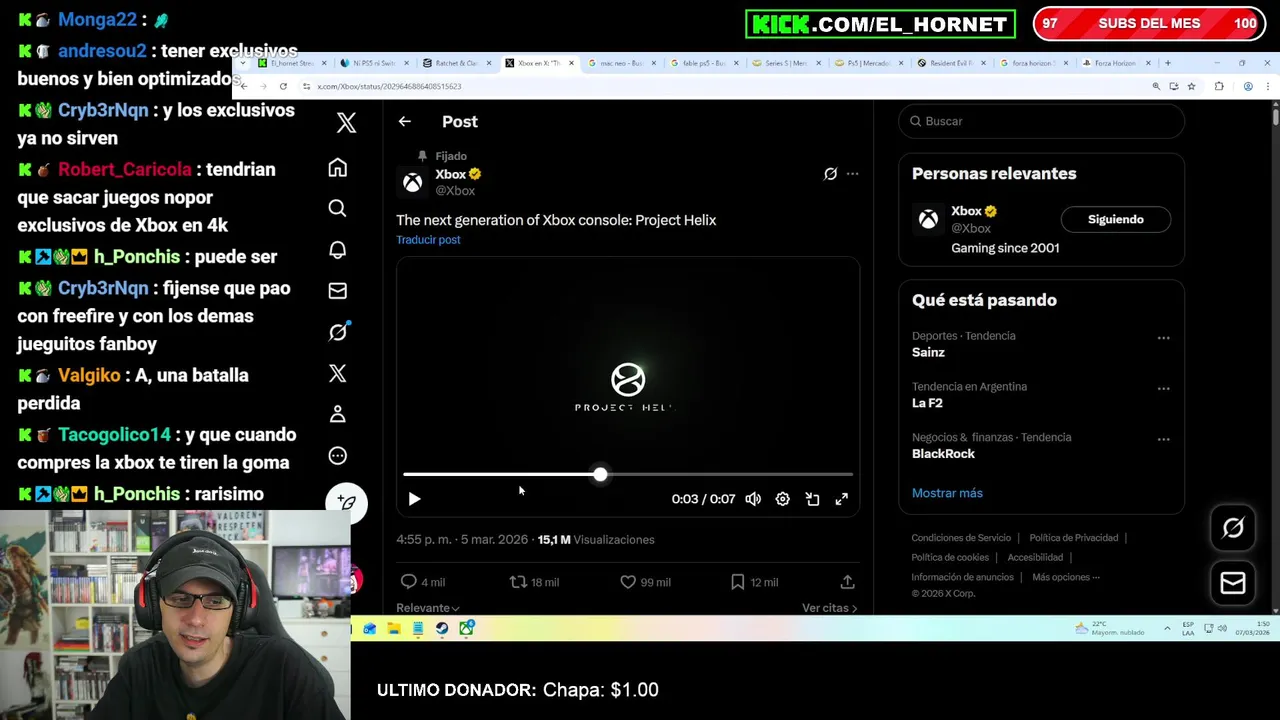Image resolution: width=1280 pixels, height=720 pixels.
Task: Open Política de cookies link
Action: [x=950, y=557]
